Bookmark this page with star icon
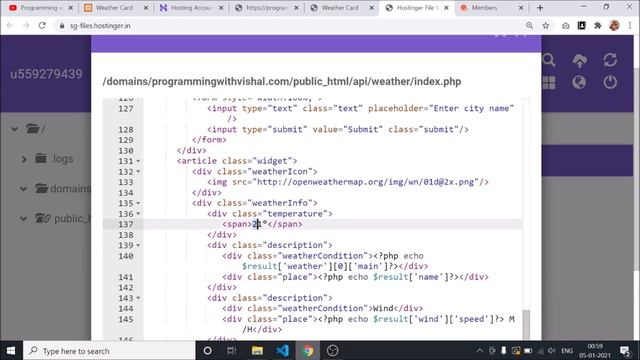The image size is (640, 360). pyautogui.click(x=546, y=25)
